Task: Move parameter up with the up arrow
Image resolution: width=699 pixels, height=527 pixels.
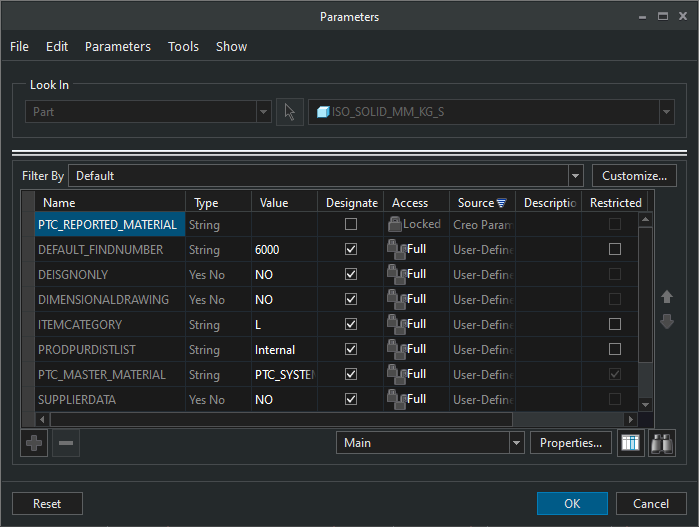Action: pos(667,297)
